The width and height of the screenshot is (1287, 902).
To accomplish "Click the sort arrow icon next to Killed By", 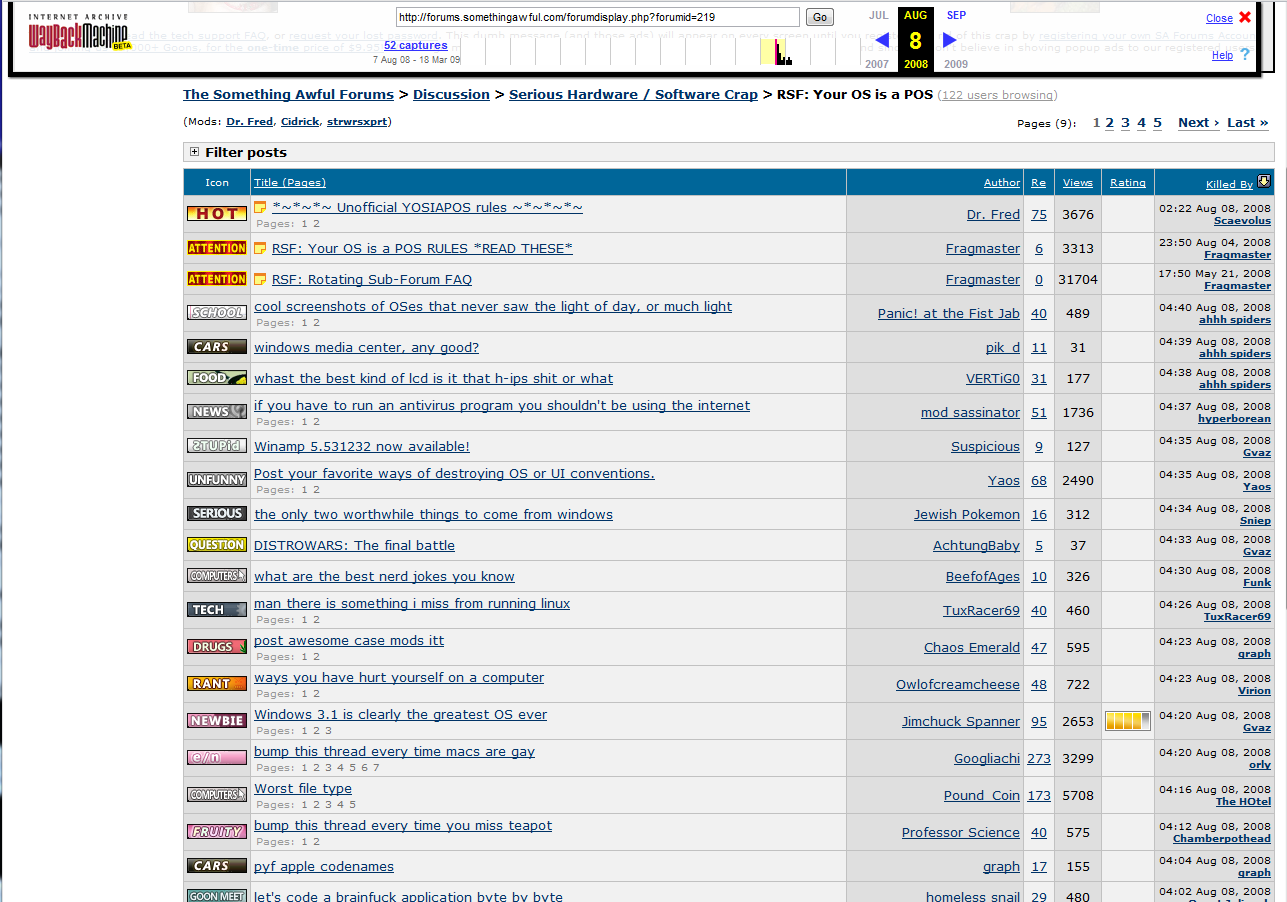I will click(x=1264, y=181).
